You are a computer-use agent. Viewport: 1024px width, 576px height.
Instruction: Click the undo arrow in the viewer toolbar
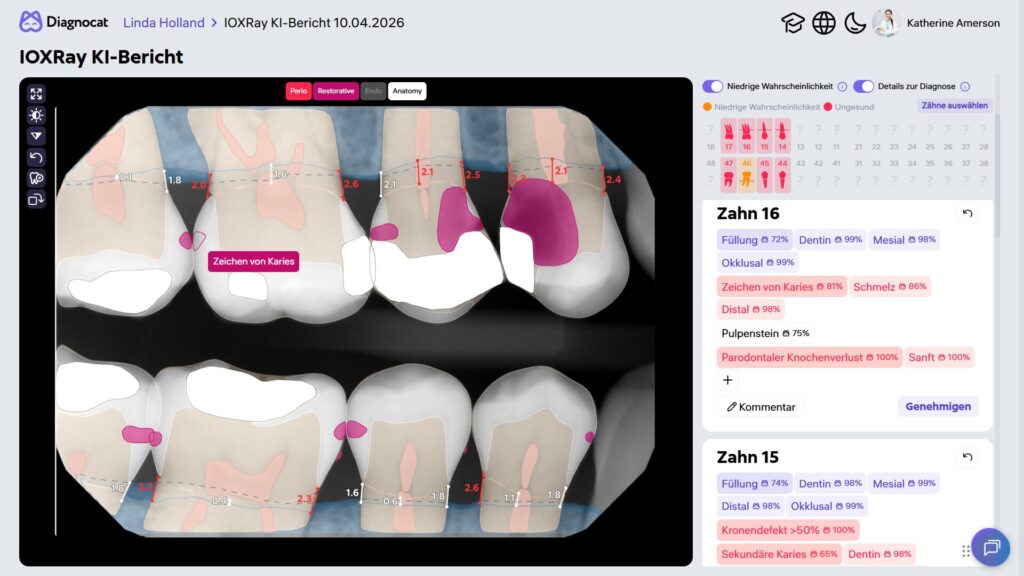pos(36,157)
